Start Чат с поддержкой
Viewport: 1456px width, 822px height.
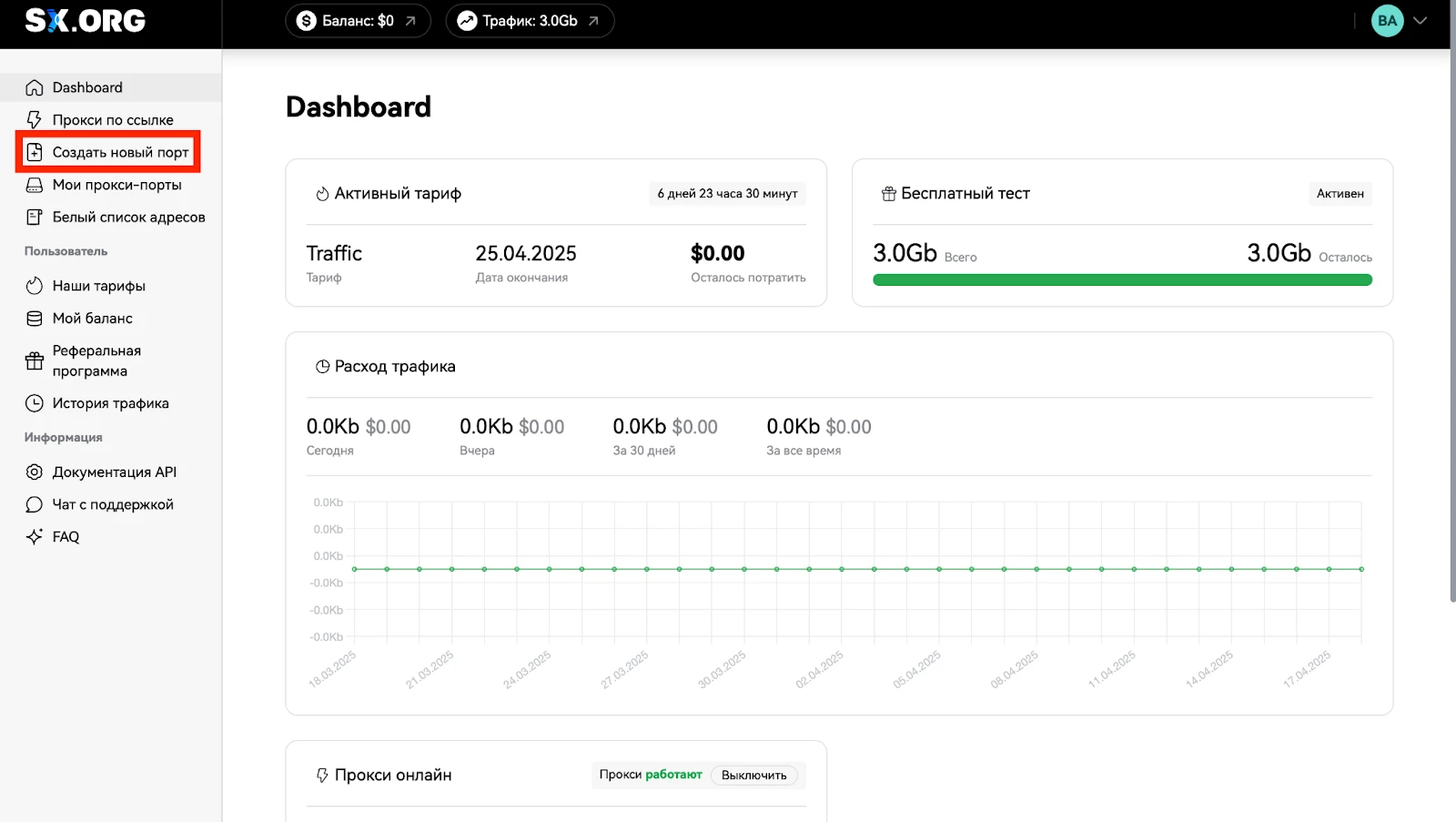(111, 504)
